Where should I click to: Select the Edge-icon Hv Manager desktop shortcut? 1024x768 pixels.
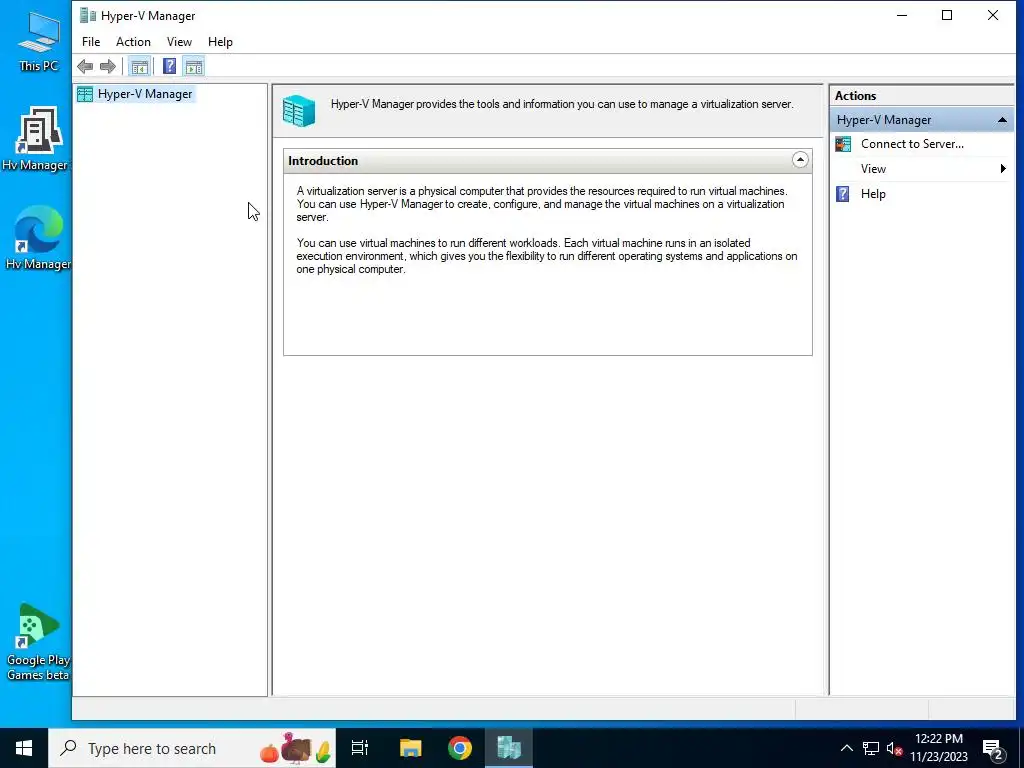pyautogui.click(x=38, y=238)
